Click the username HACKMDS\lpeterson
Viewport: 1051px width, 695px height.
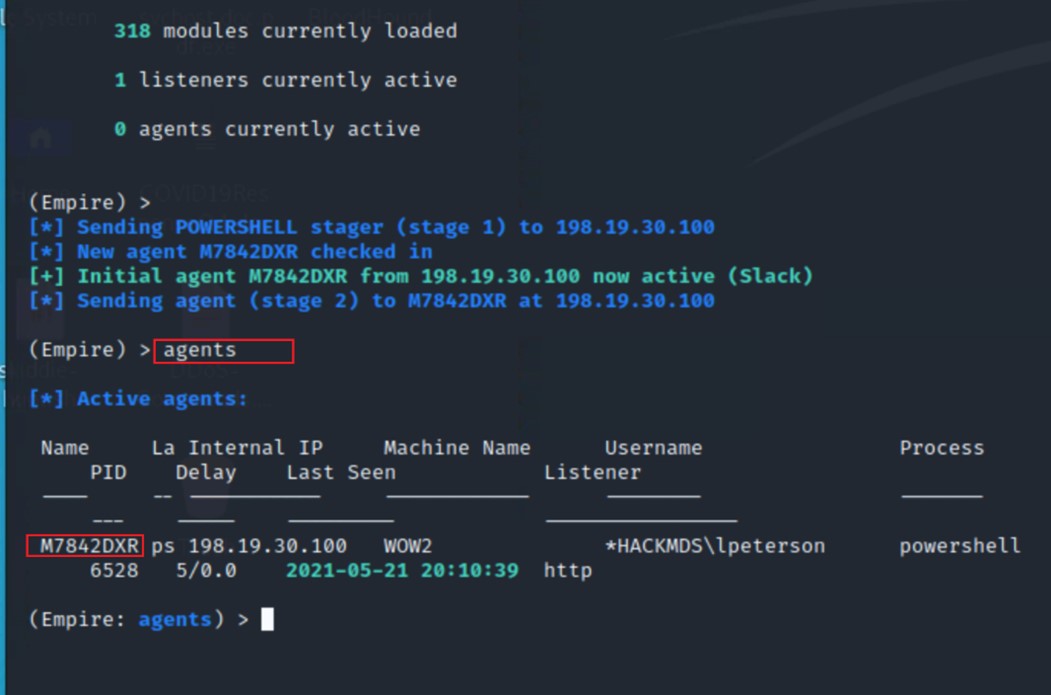click(x=715, y=546)
